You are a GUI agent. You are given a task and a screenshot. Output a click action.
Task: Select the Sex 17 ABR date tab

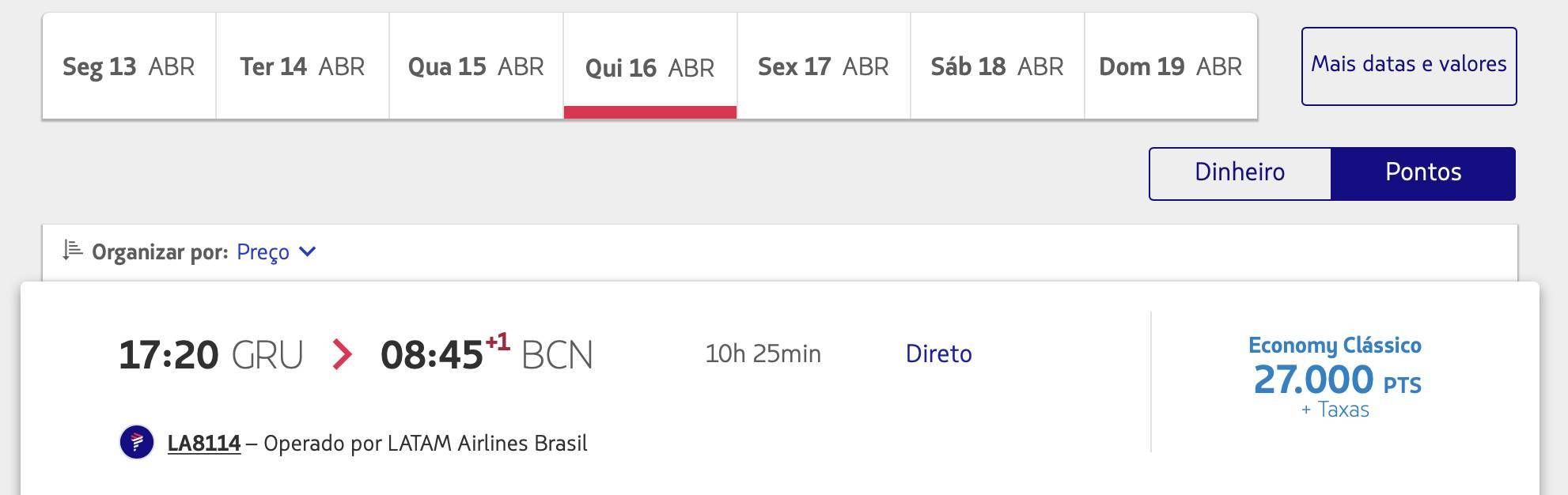click(824, 66)
